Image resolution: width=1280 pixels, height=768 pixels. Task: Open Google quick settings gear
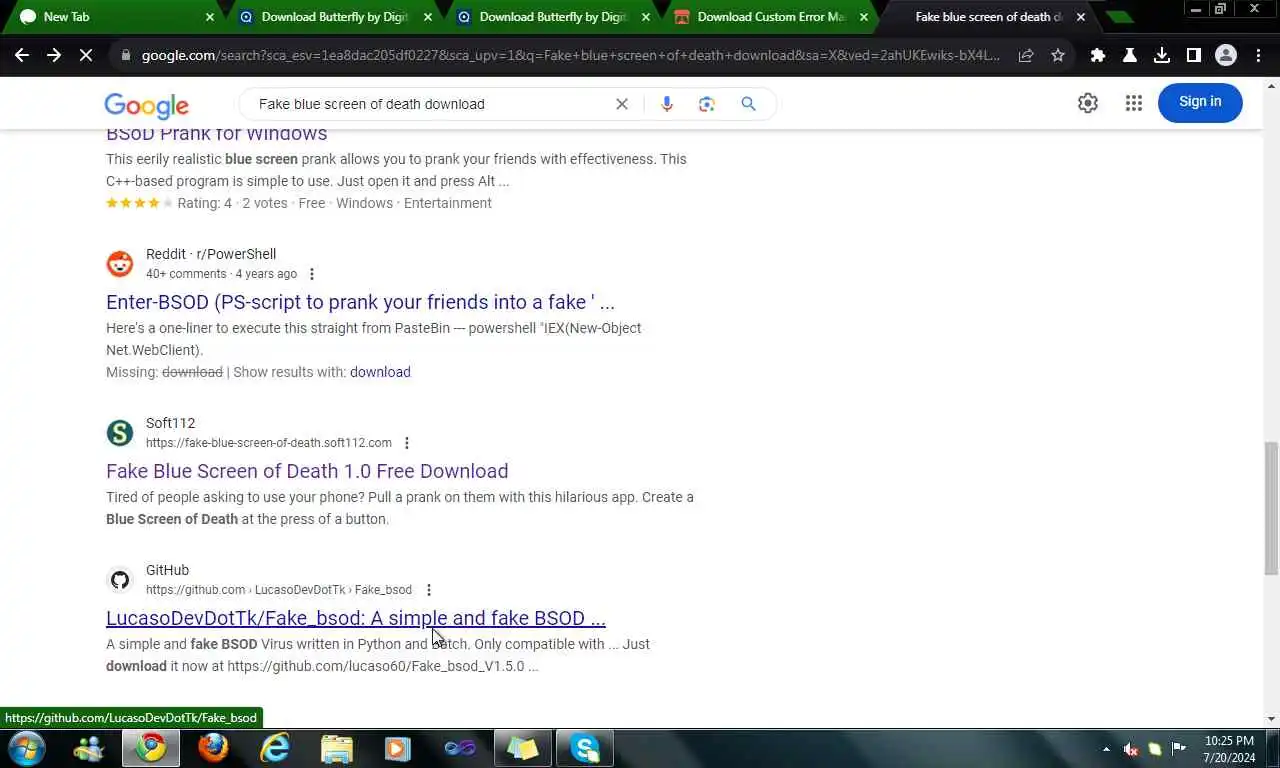point(1088,102)
